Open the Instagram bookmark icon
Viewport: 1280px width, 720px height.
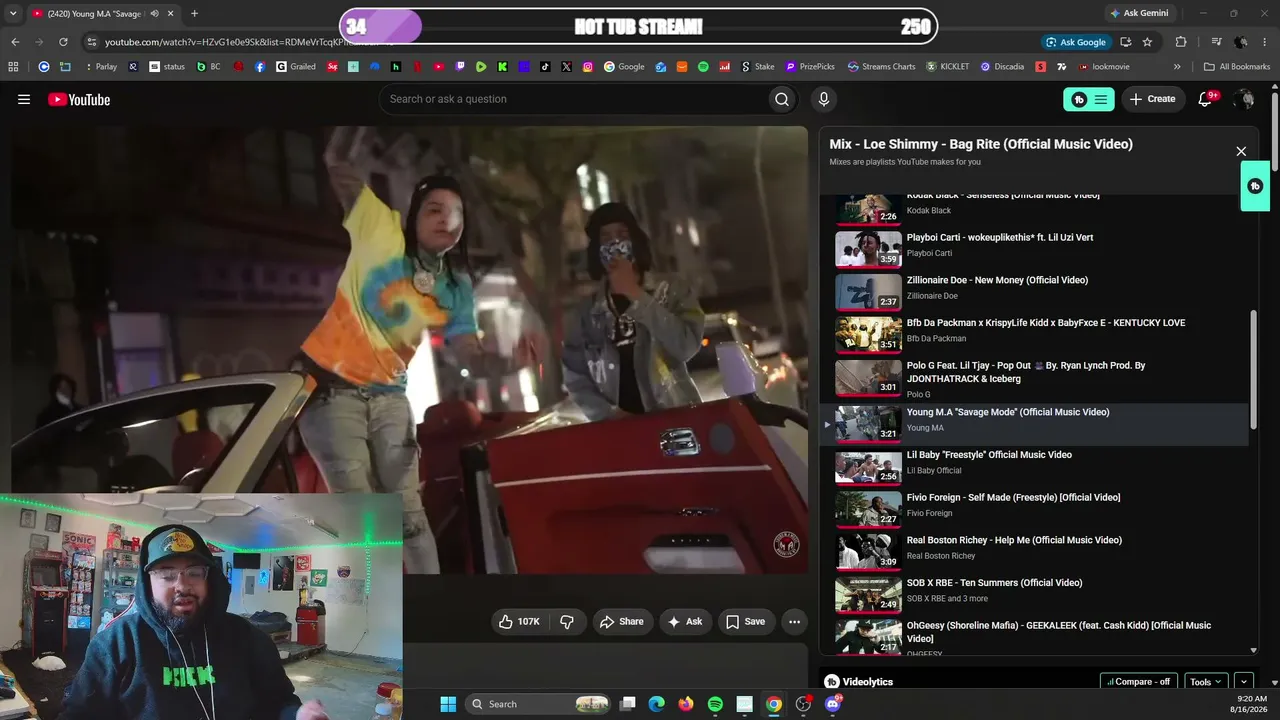(x=587, y=67)
